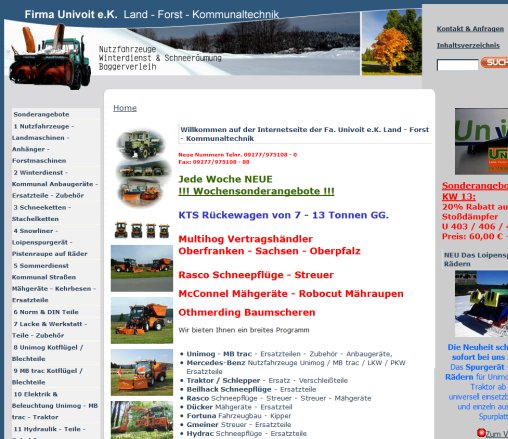The image size is (508, 439).
Task: Click the Rasco Schneepflüge bullet list entry
Action: [279, 398]
